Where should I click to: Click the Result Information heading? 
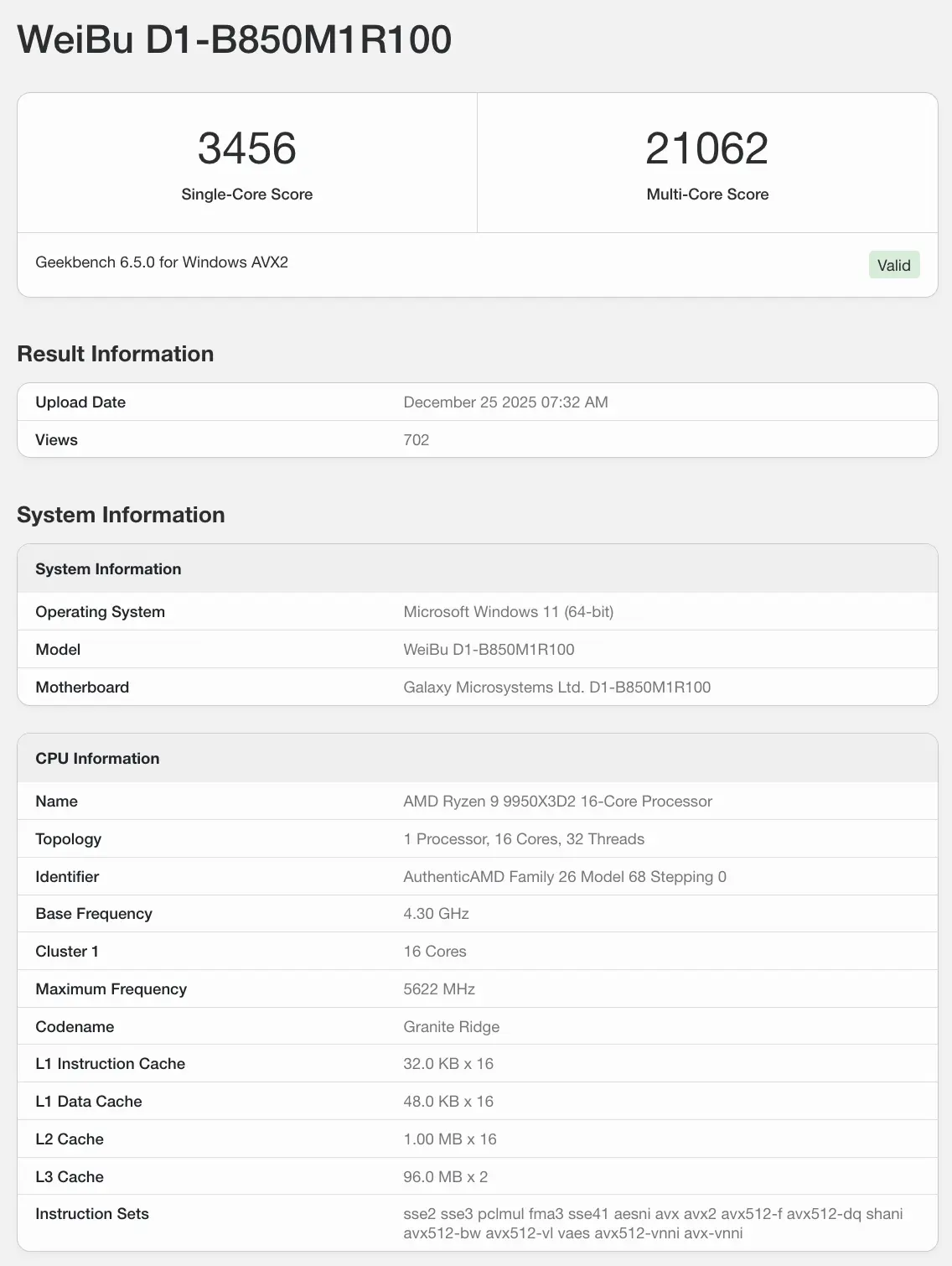pos(116,354)
